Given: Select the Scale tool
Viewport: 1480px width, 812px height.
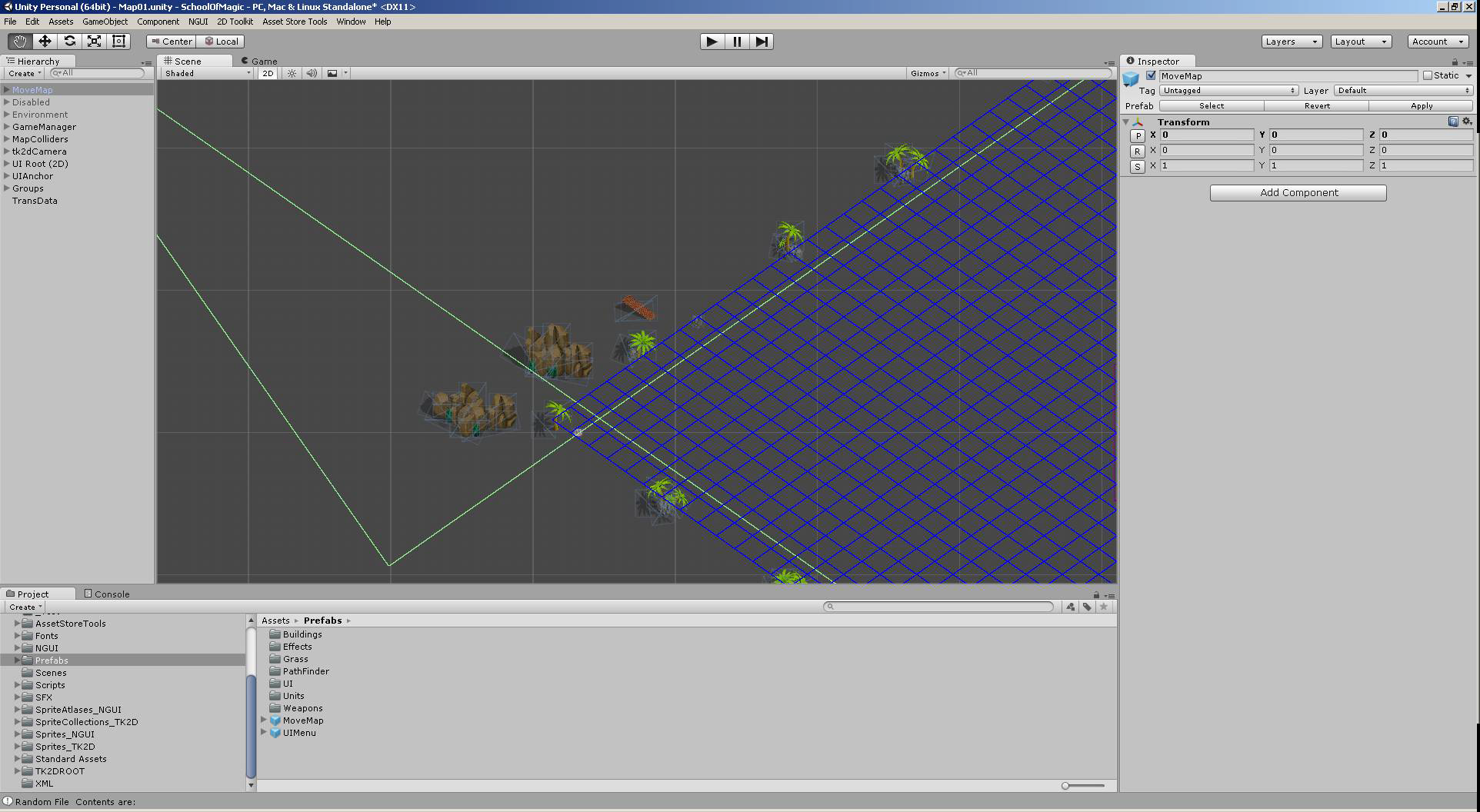Looking at the screenshot, I should pos(94,42).
